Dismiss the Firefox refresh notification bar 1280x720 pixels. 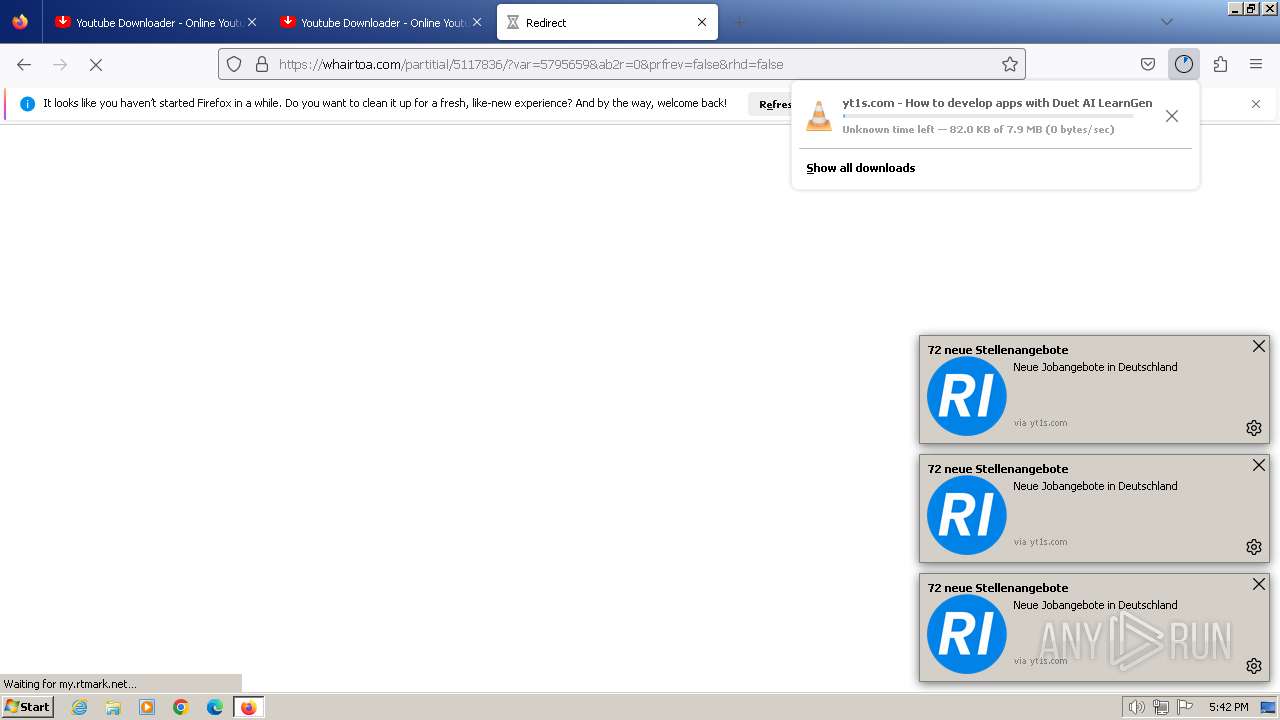coord(1256,104)
